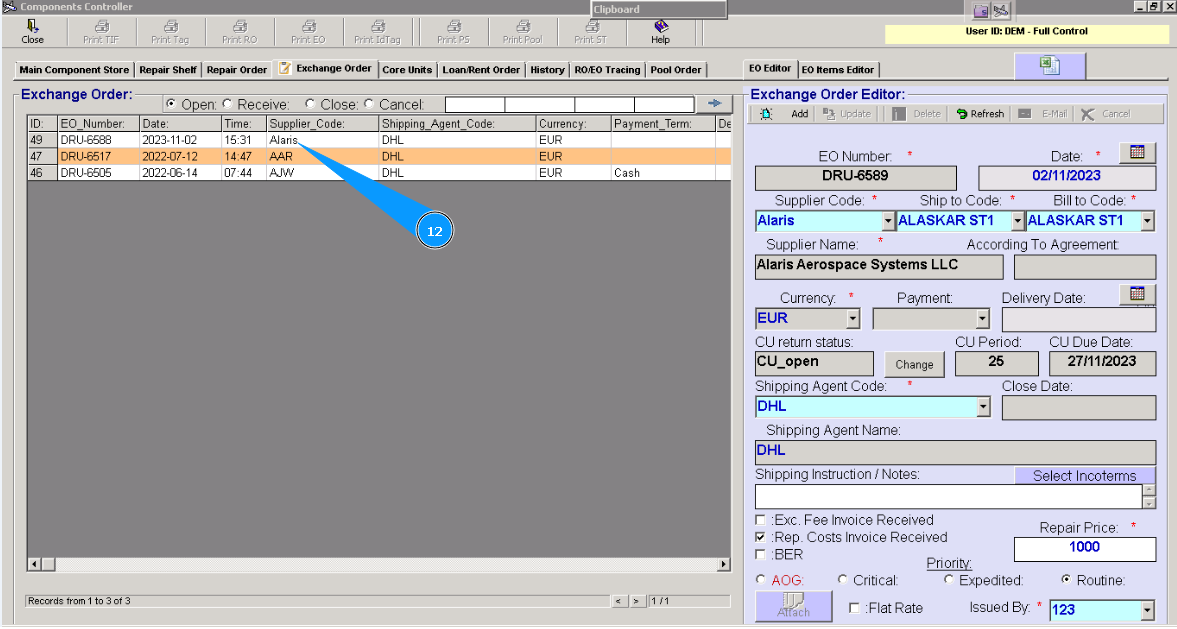Click the scissors icon at the top right
1177x629 pixels.
click(1001, 11)
